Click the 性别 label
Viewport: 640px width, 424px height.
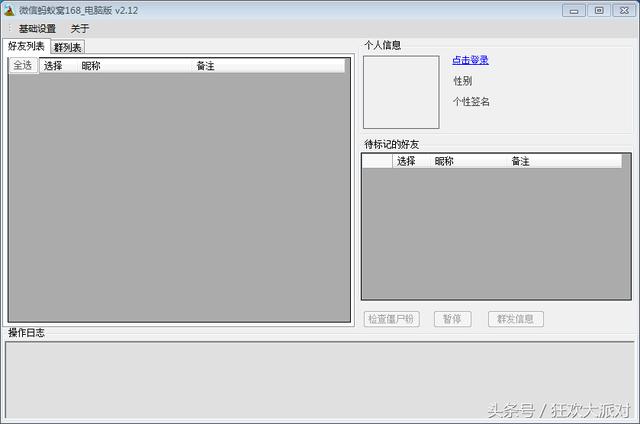(x=463, y=81)
